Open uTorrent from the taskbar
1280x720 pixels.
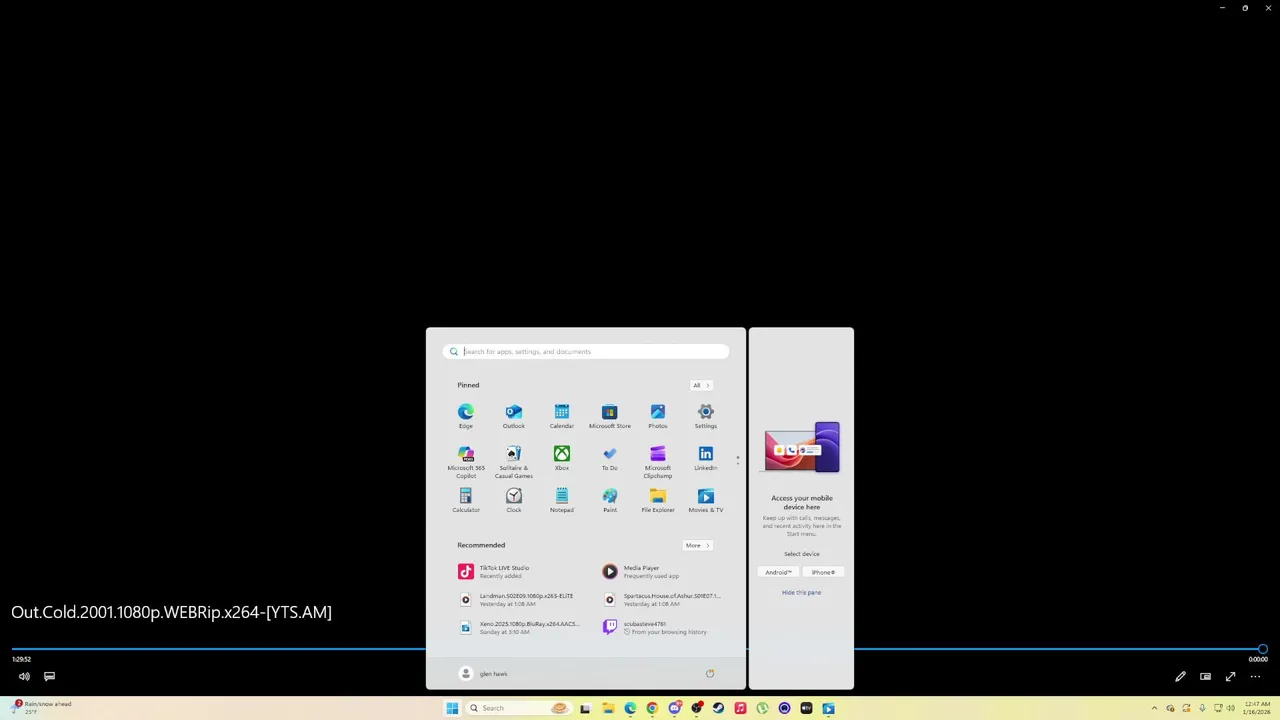point(762,708)
